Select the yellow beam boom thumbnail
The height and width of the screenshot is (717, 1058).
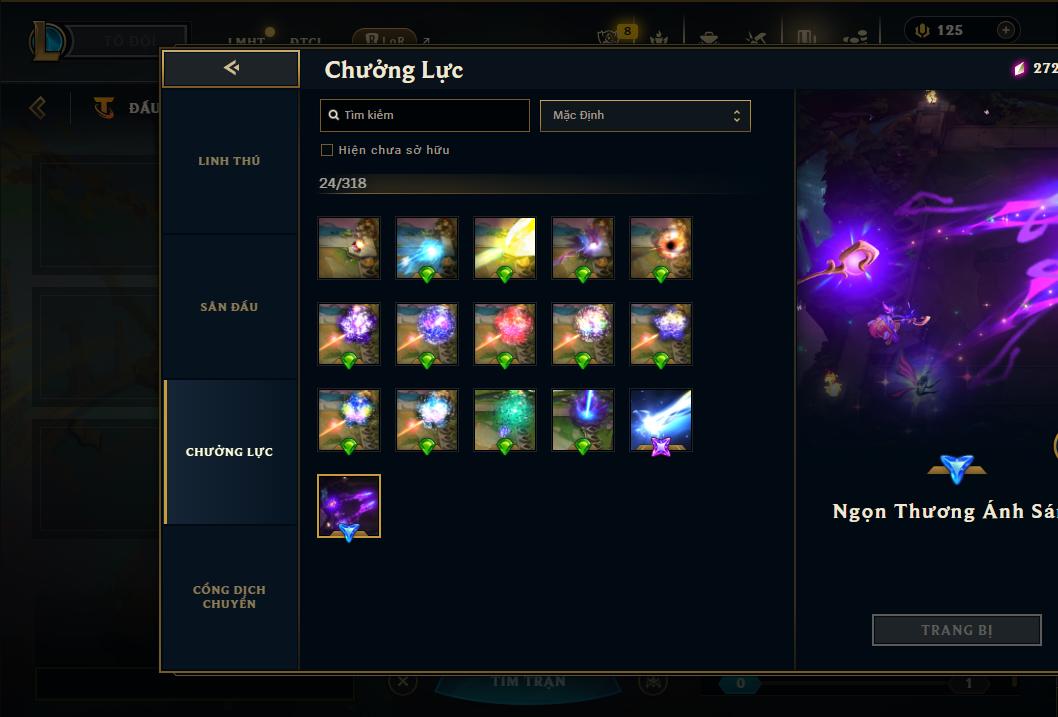pyautogui.click(x=505, y=248)
